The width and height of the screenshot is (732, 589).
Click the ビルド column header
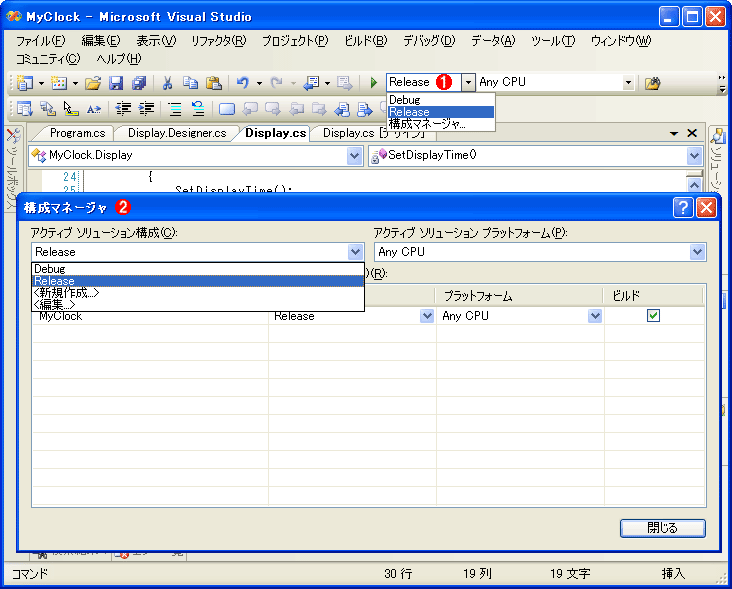pos(654,296)
